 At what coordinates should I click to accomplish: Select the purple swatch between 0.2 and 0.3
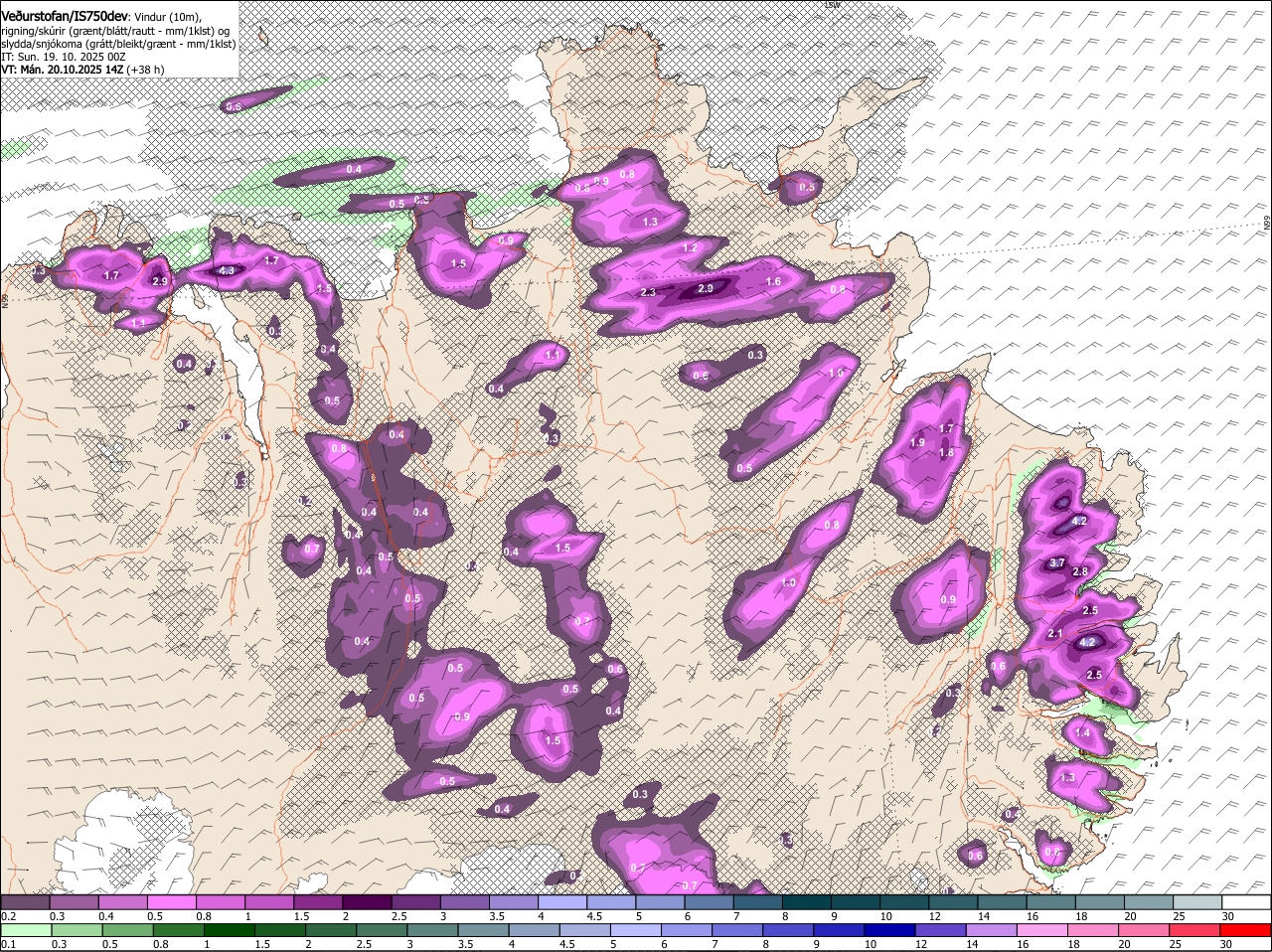coord(25,902)
